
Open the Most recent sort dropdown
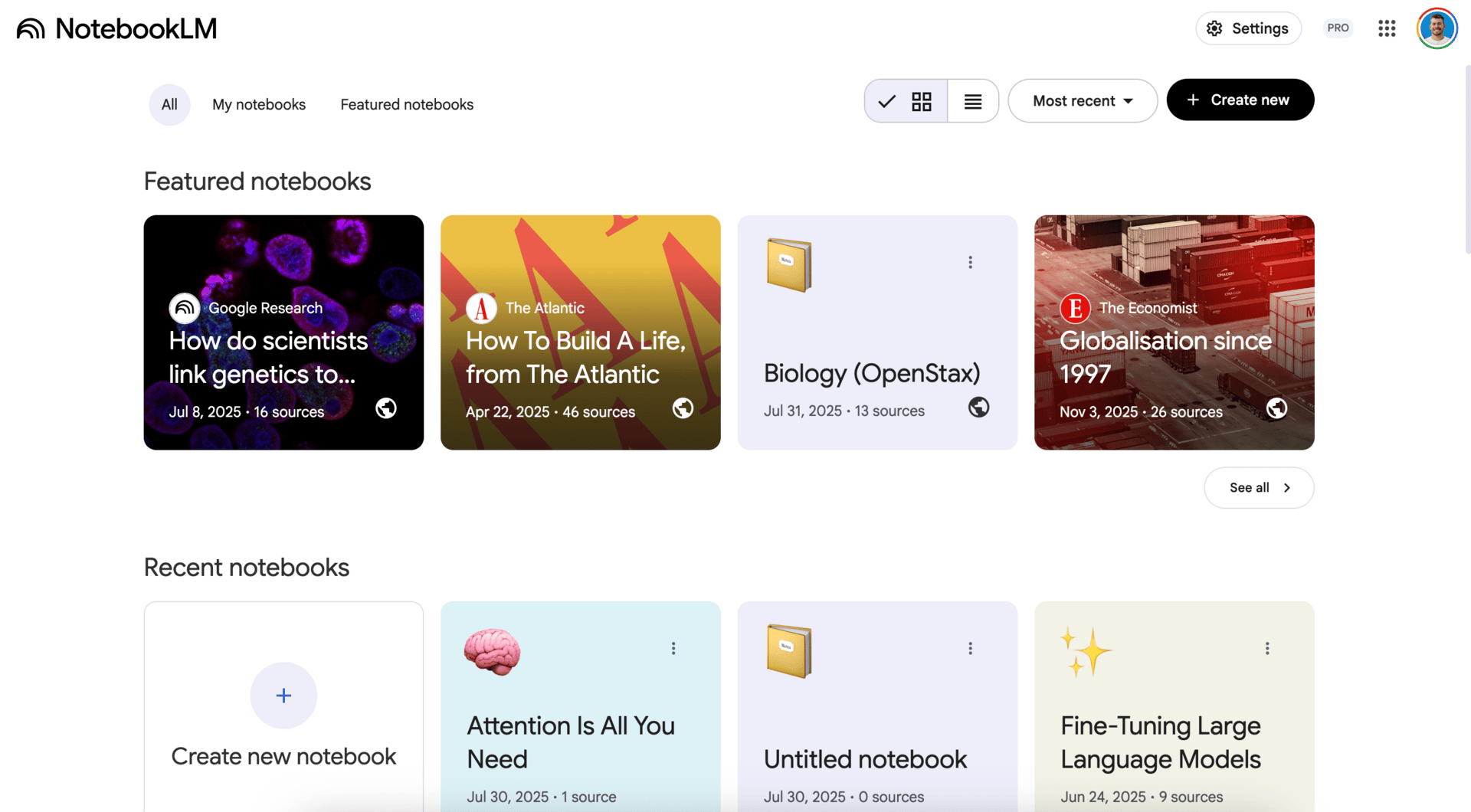[x=1082, y=101]
